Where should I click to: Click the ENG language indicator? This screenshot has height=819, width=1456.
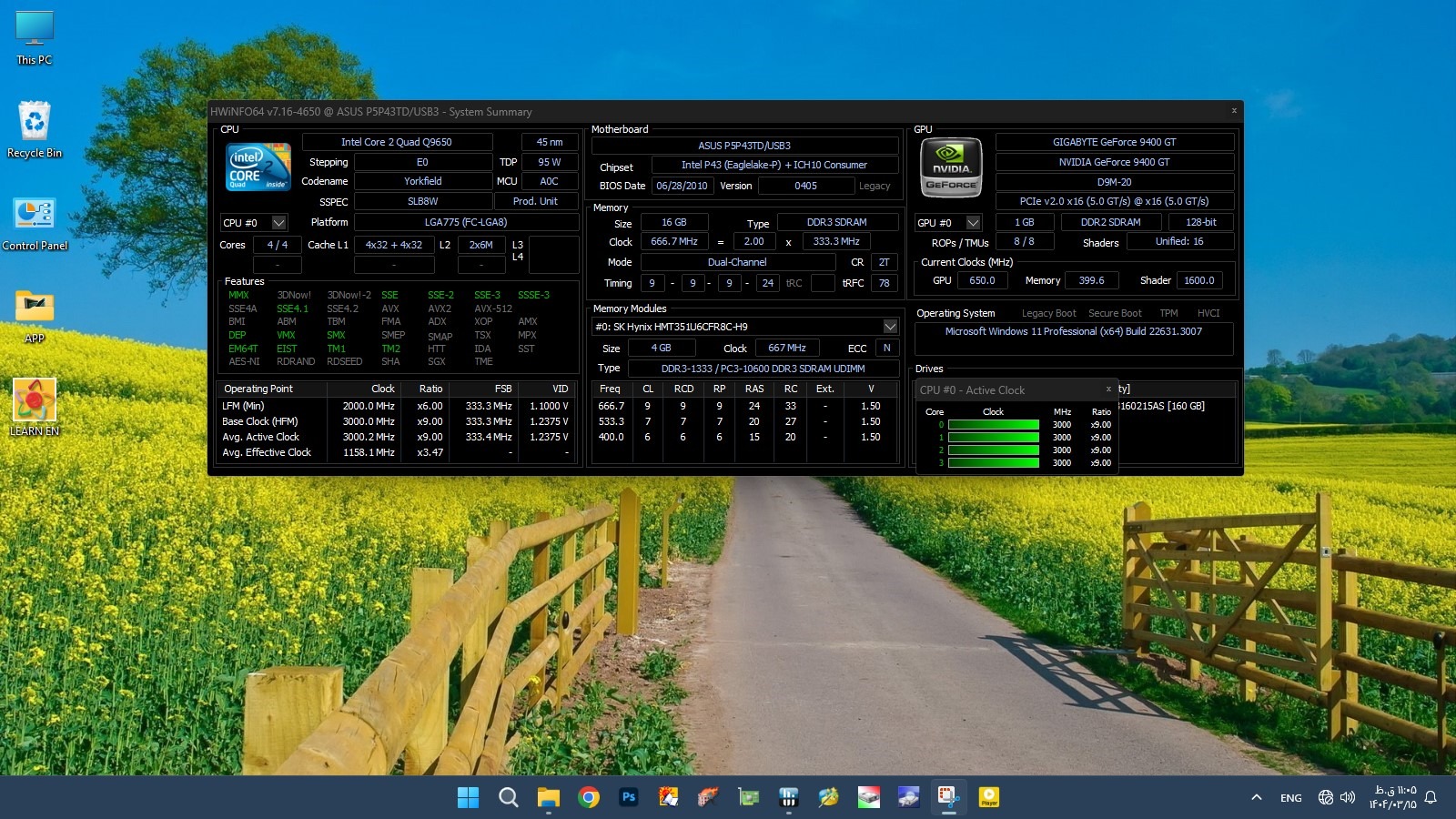[1290, 798]
